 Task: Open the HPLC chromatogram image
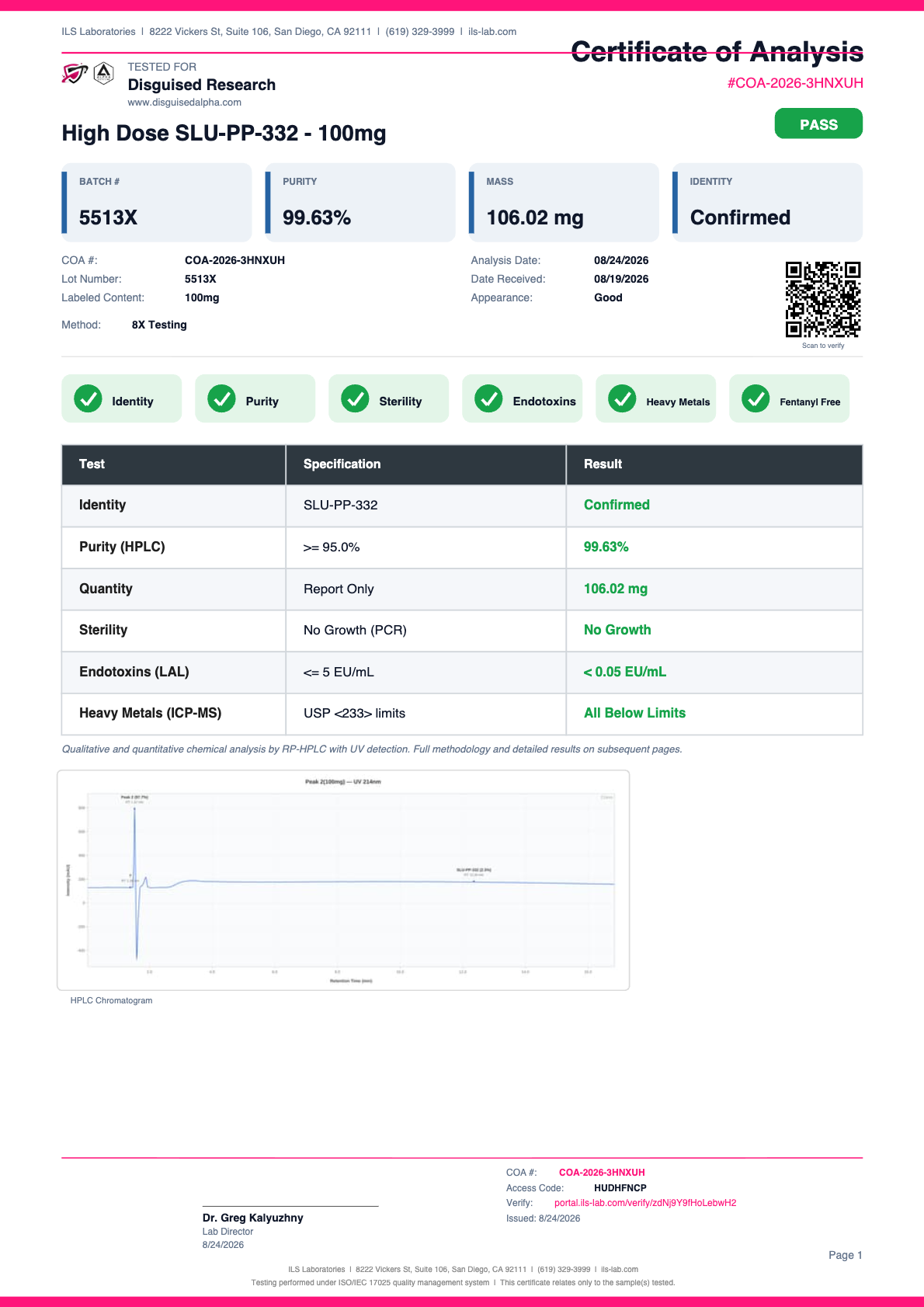343,880
